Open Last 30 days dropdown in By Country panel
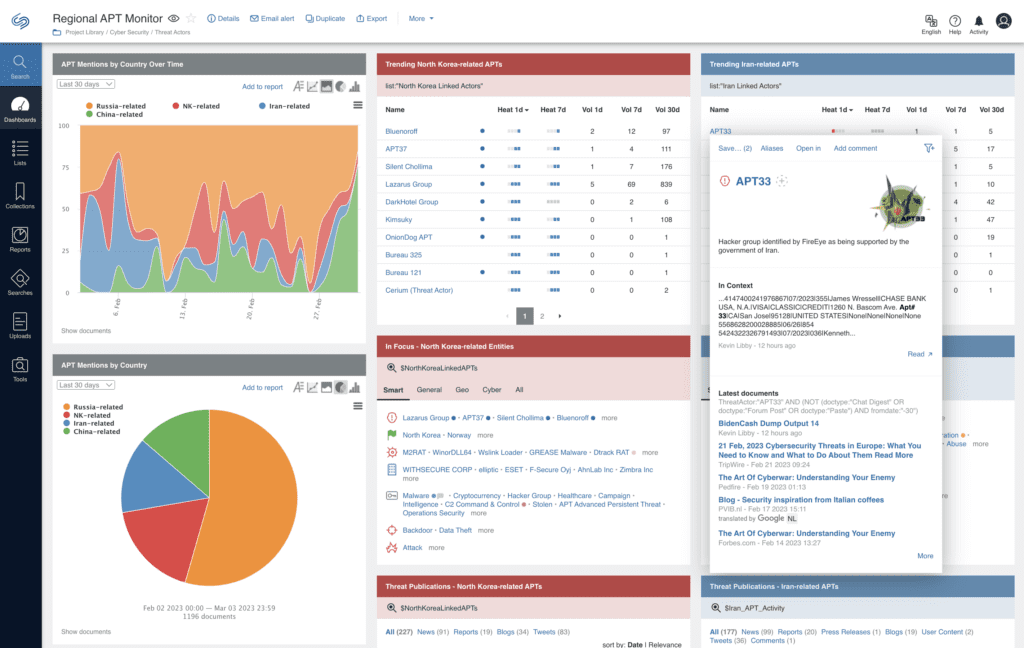 [86, 385]
